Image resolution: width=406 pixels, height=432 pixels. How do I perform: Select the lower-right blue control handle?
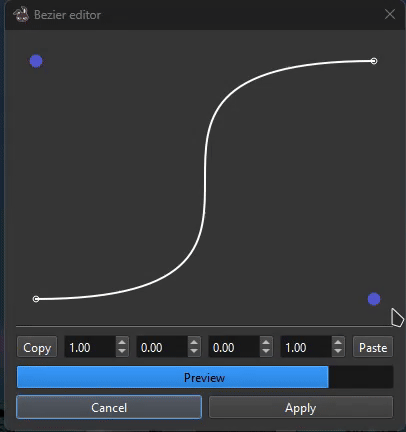[374, 299]
